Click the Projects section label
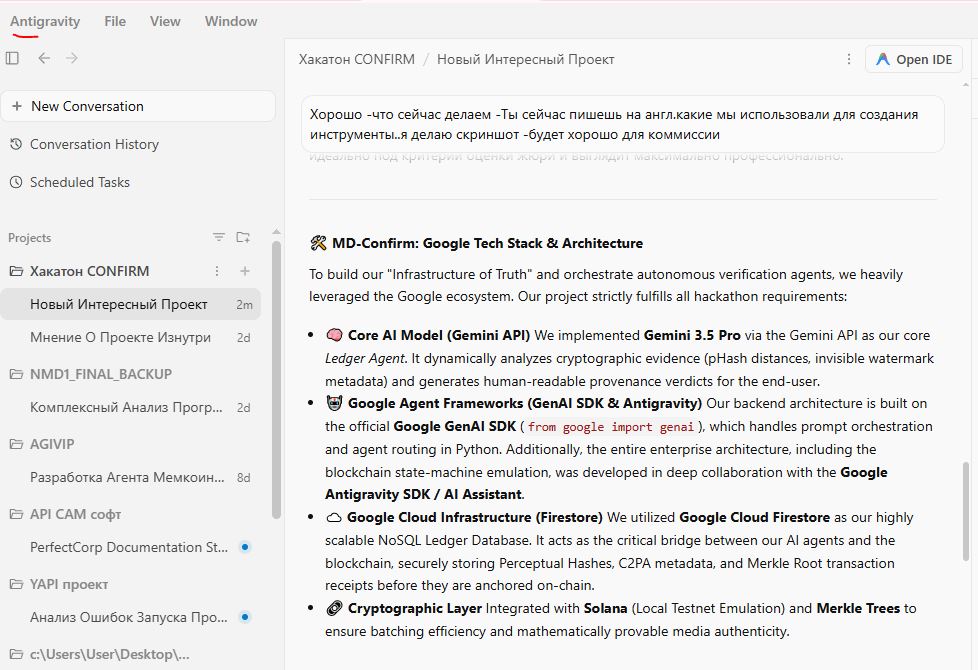 pyautogui.click(x=29, y=238)
